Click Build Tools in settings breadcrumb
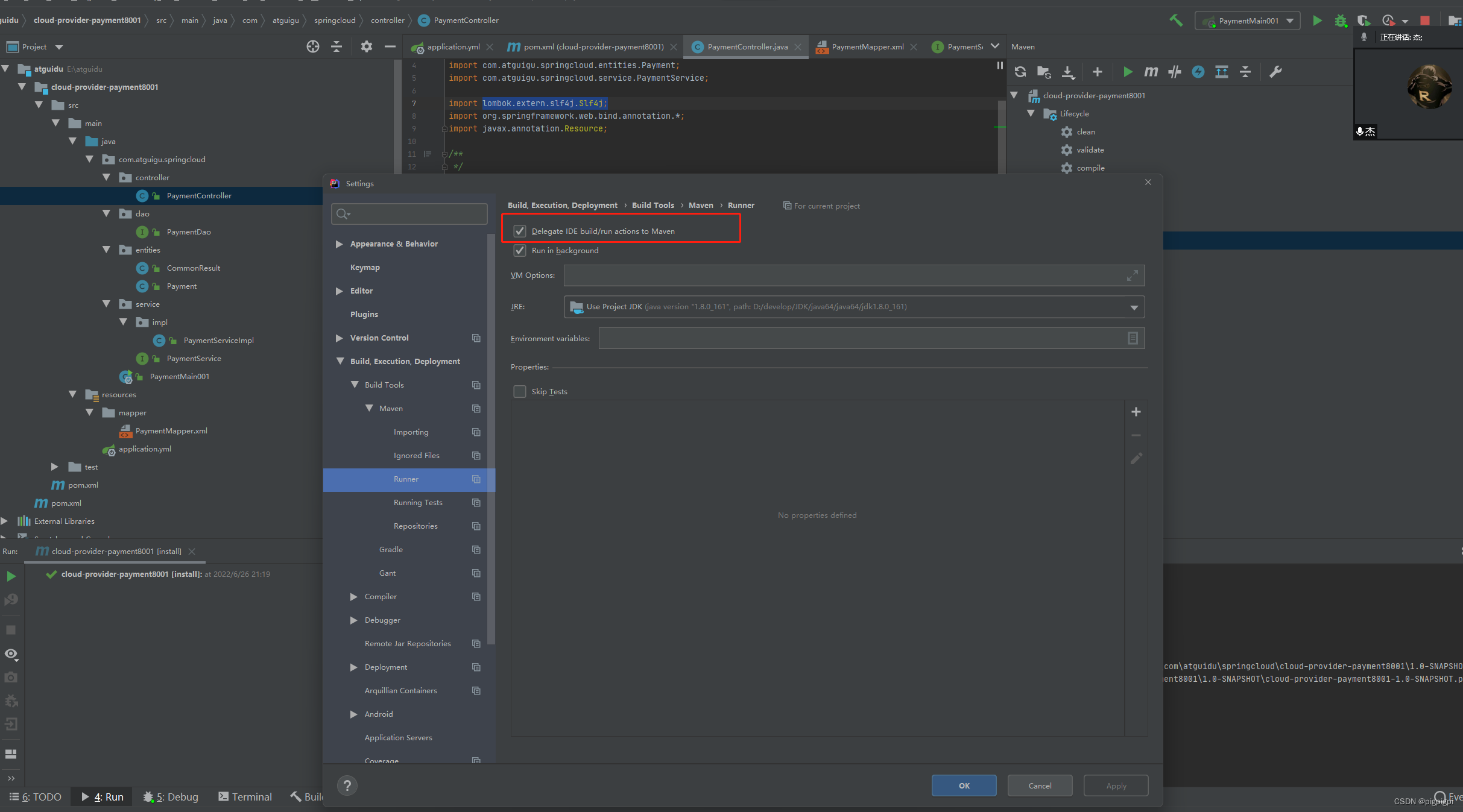 click(x=653, y=205)
